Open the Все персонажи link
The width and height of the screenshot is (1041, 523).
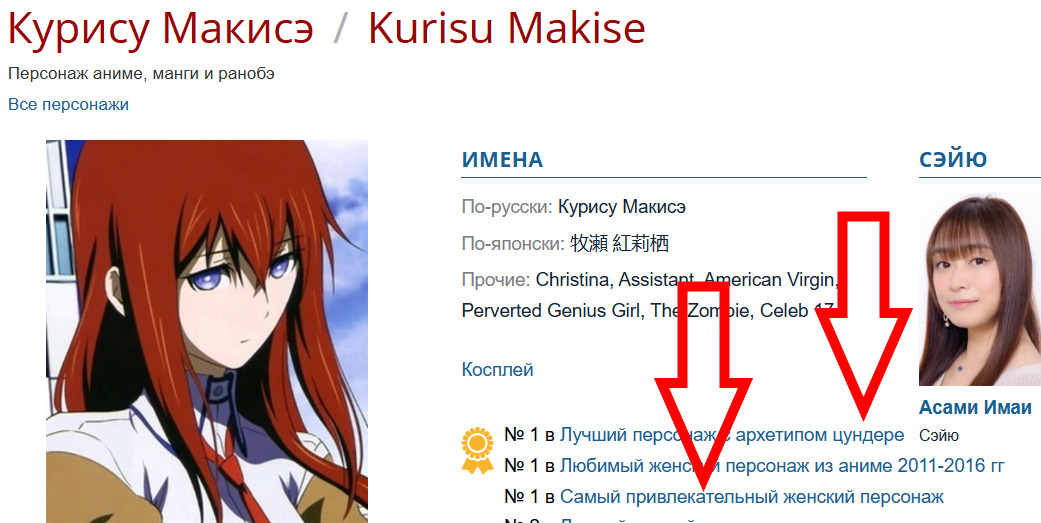click(x=68, y=104)
